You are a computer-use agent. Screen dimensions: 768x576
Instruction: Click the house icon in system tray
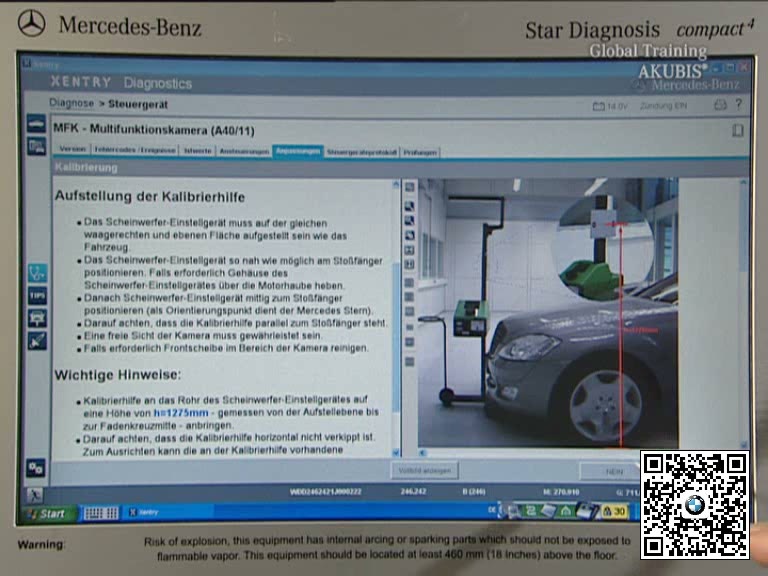566,511
